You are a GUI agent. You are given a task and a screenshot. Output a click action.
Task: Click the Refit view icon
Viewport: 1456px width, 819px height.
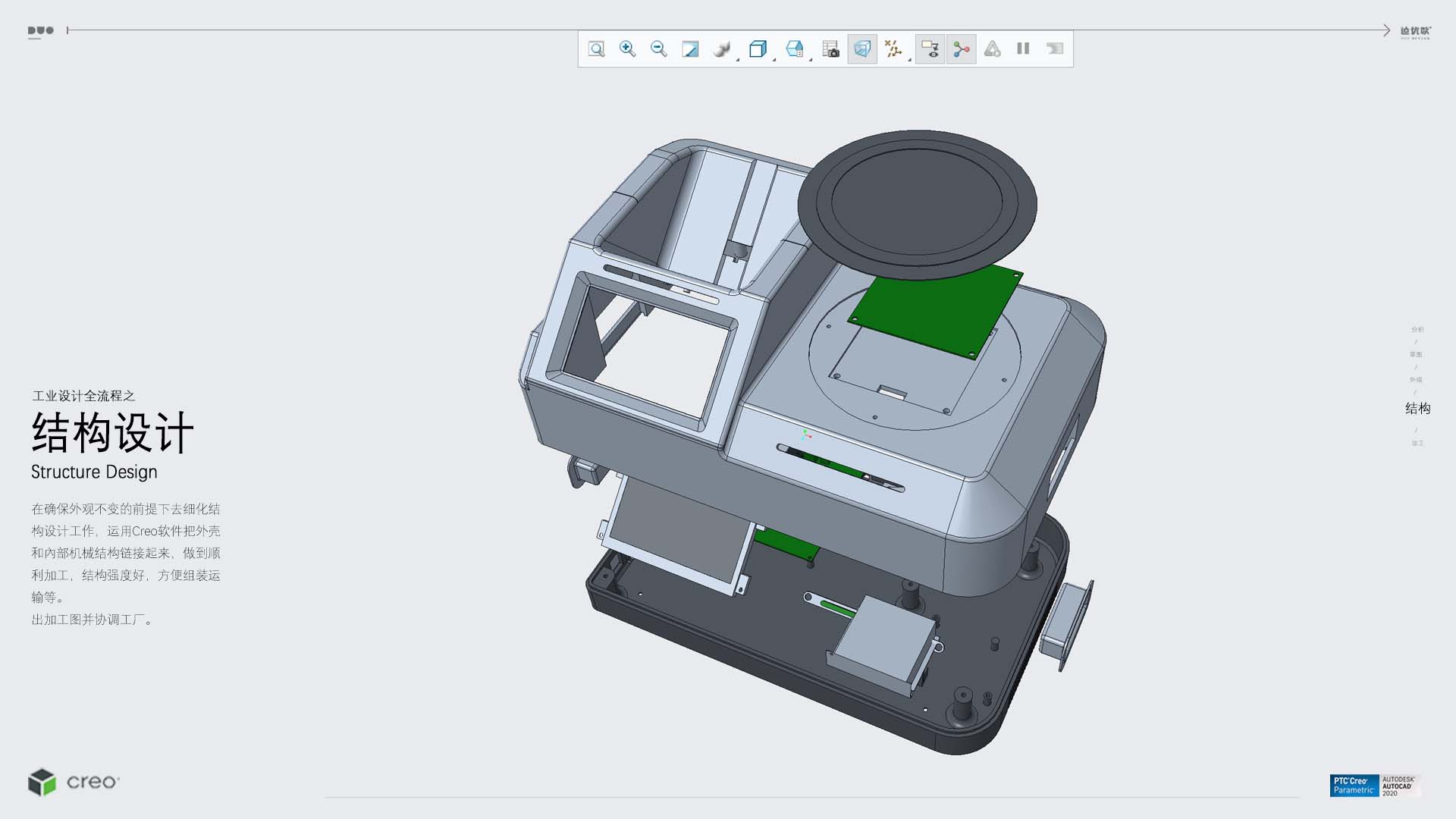tap(597, 49)
